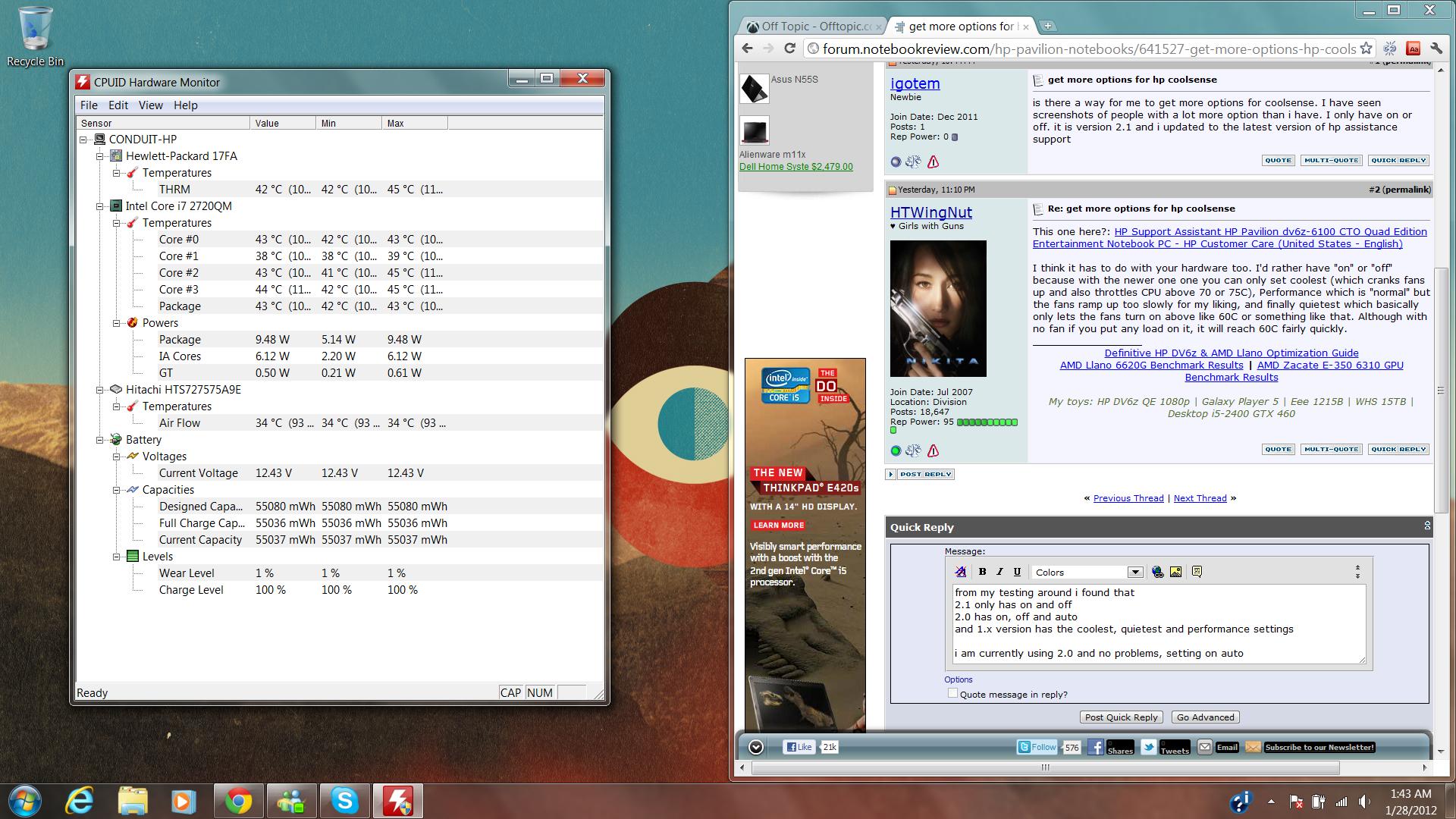Click the green online status icon for HTWingNut
The height and width of the screenshot is (819, 1456).
[896, 450]
